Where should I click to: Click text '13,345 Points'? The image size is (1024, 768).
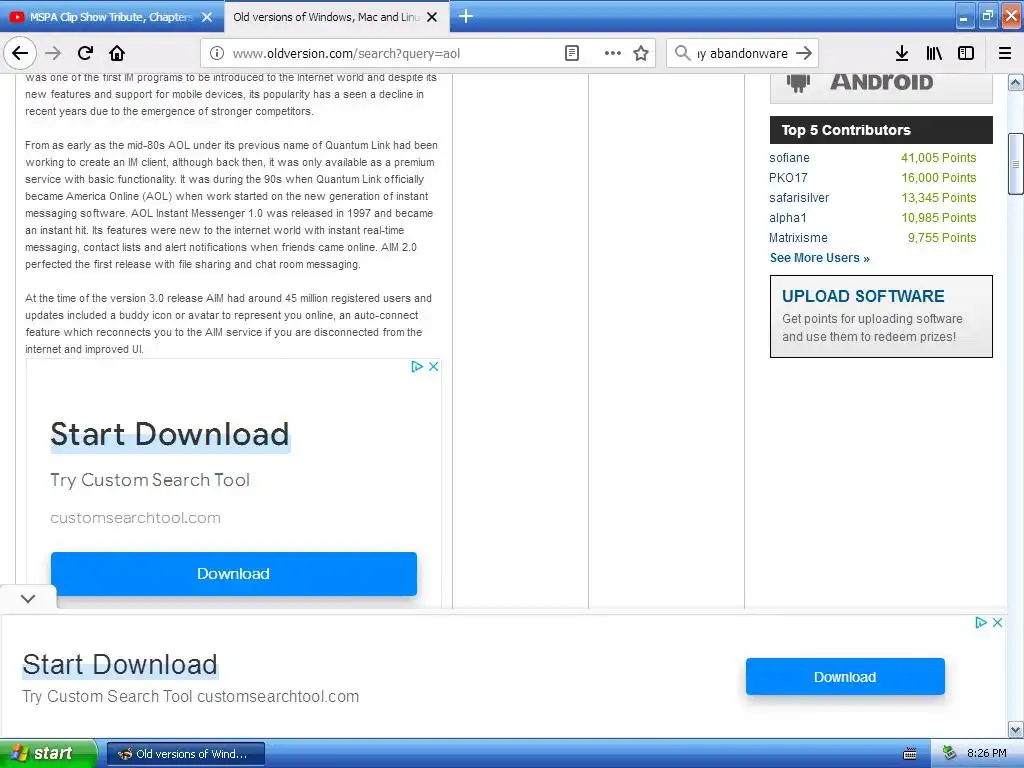pos(938,198)
